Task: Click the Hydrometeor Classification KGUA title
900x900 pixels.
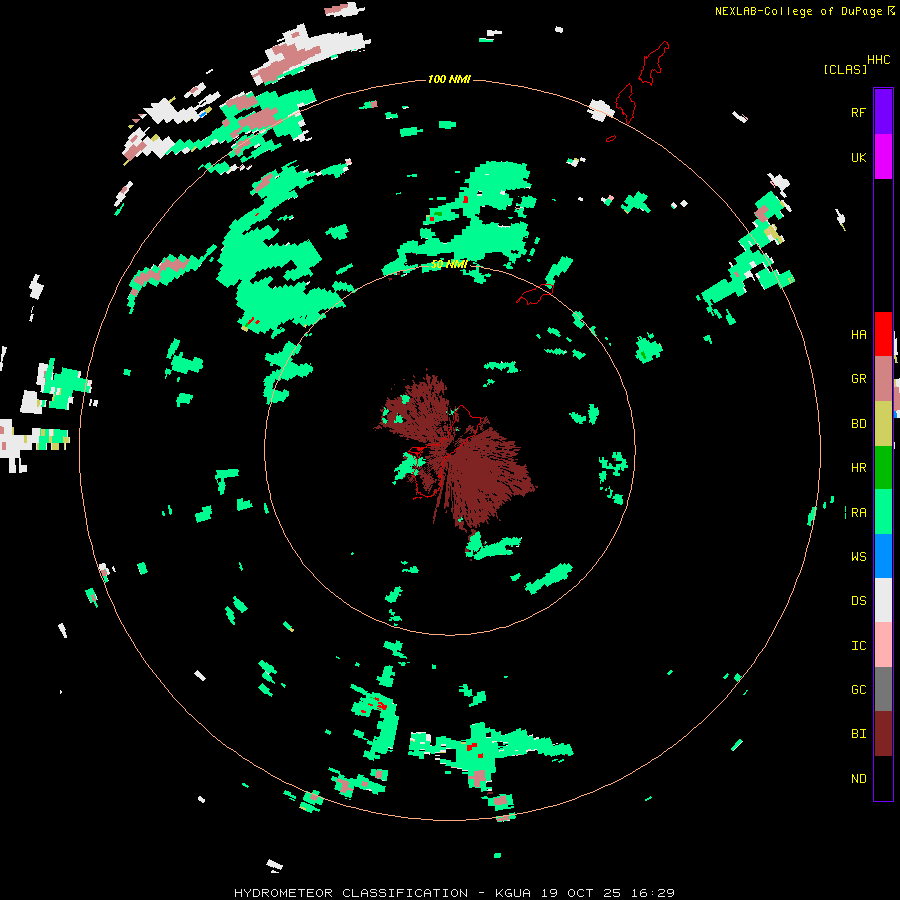Action: (454, 893)
